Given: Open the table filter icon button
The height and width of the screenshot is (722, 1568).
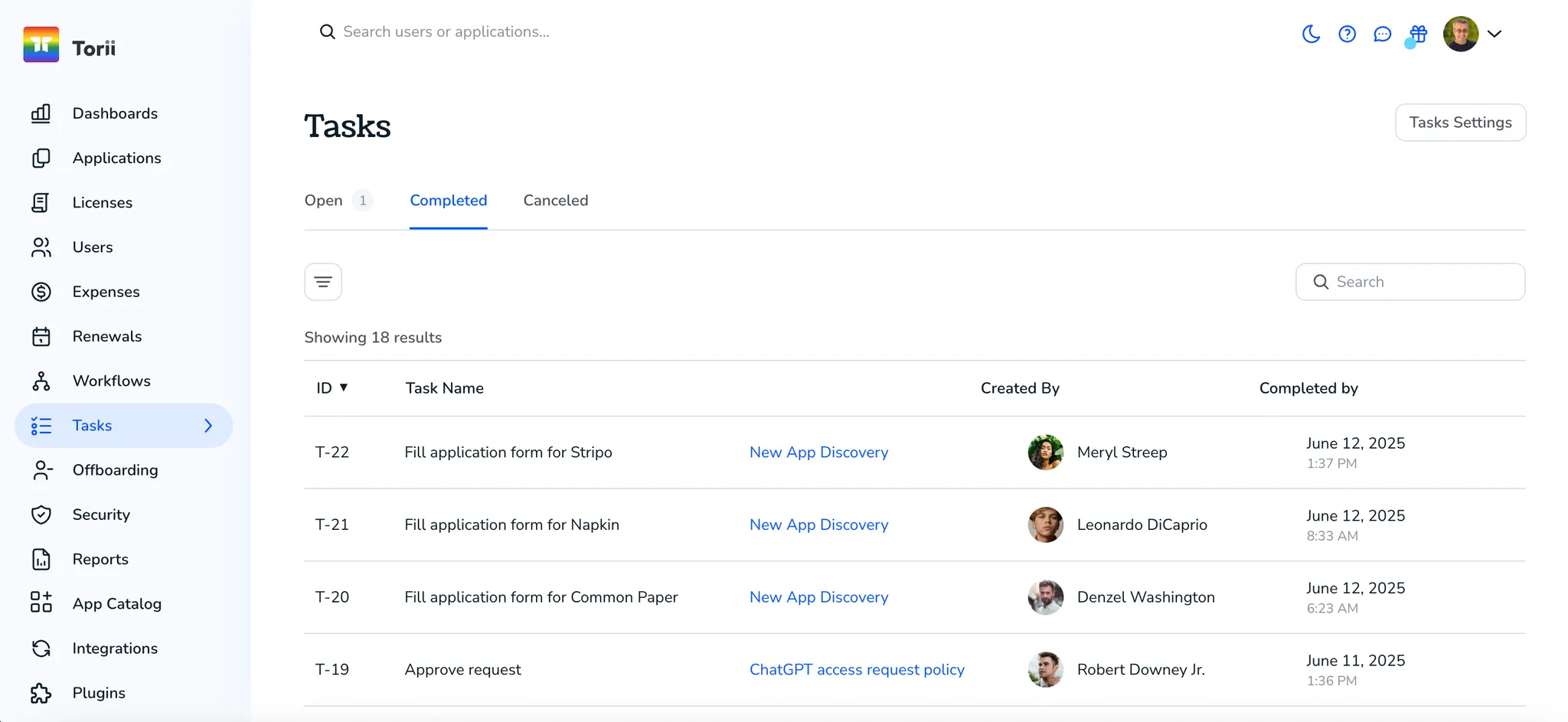Looking at the screenshot, I should pyautogui.click(x=323, y=282).
